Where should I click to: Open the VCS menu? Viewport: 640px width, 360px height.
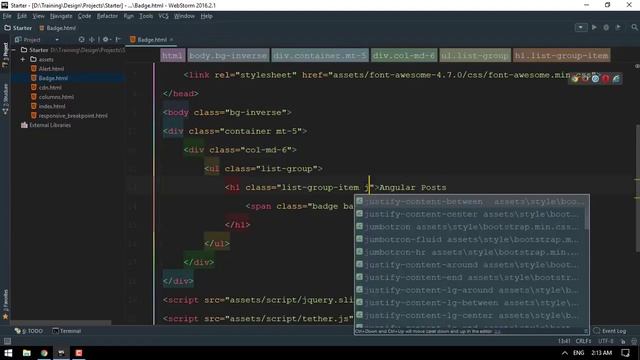pyautogui.click(x=163, y=16)
